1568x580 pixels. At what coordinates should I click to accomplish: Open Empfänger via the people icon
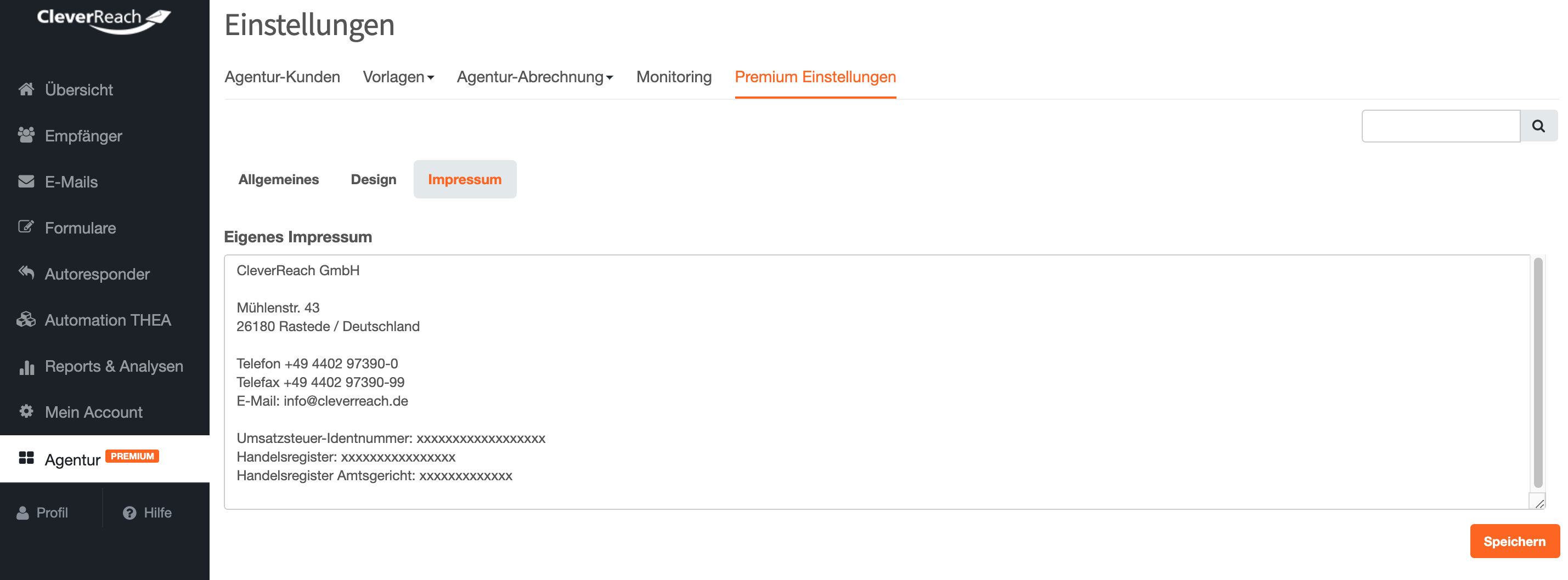click(26, 135)
